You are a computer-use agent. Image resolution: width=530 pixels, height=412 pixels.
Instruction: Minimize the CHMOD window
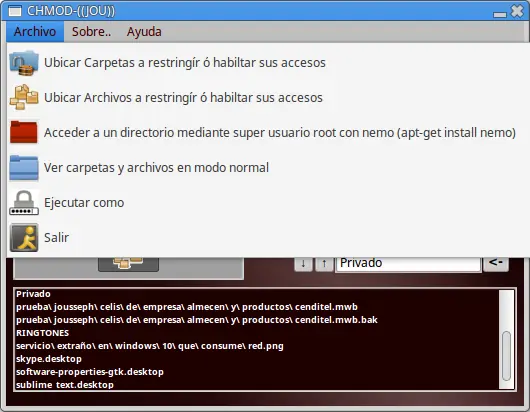point(500,14)
